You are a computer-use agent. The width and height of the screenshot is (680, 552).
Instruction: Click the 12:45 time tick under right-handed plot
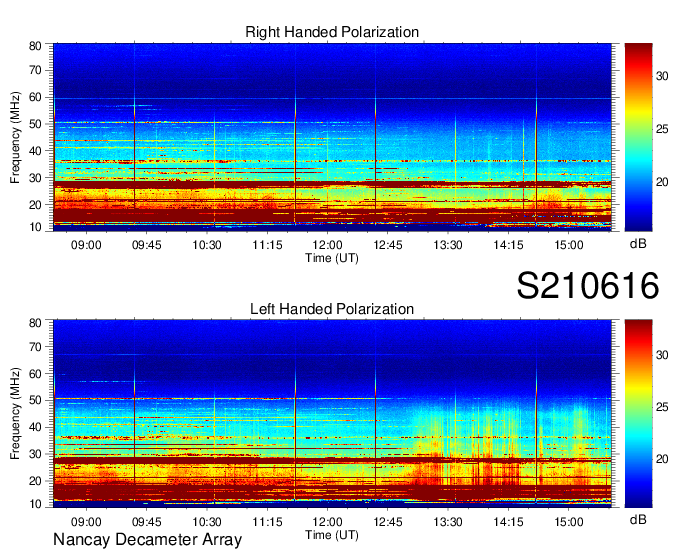click(388, 245)
